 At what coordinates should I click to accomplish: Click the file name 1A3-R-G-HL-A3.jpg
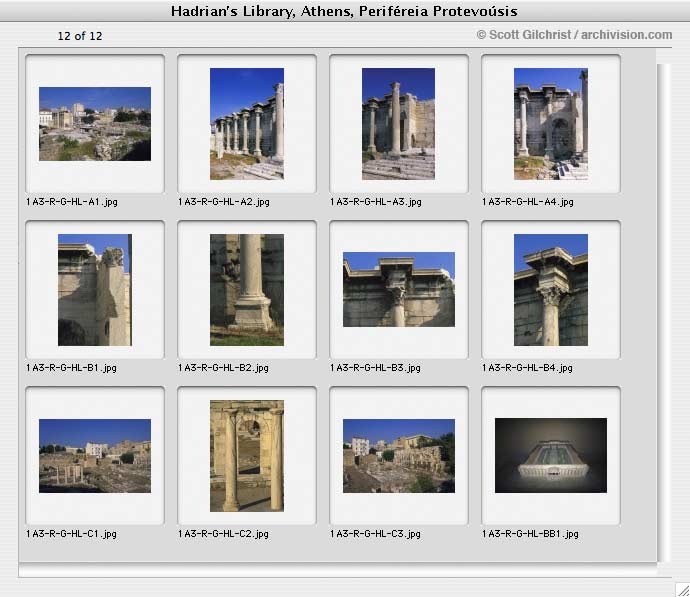(x=376, y=202)
